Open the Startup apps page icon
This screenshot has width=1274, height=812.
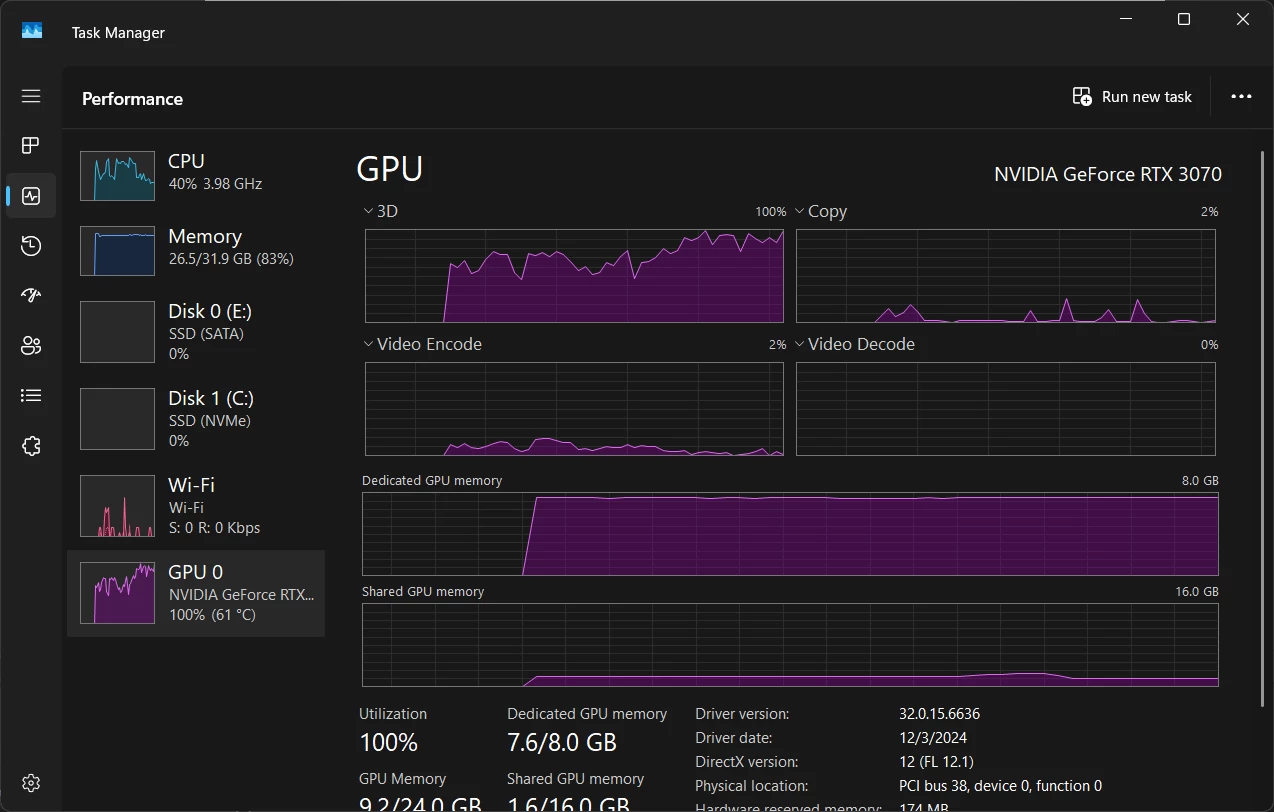tap(31, 296)
